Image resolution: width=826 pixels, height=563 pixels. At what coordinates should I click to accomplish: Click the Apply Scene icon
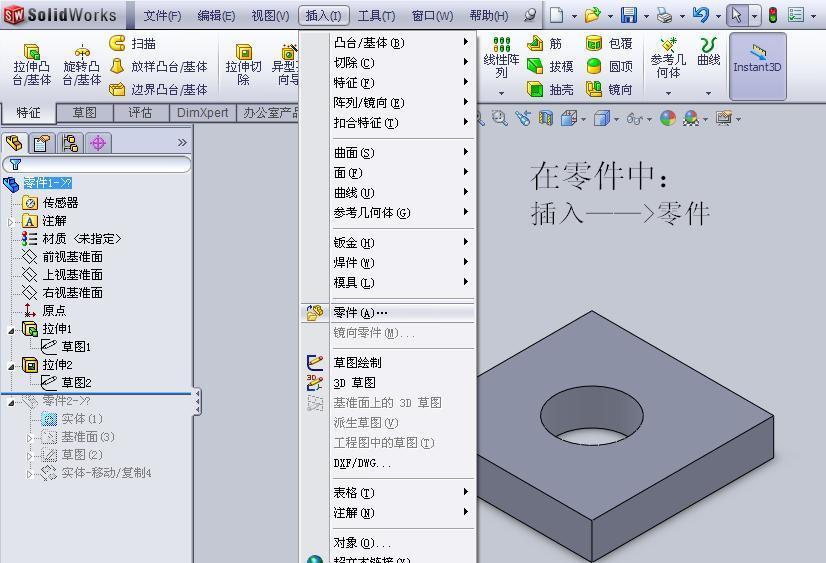[691, 118]
